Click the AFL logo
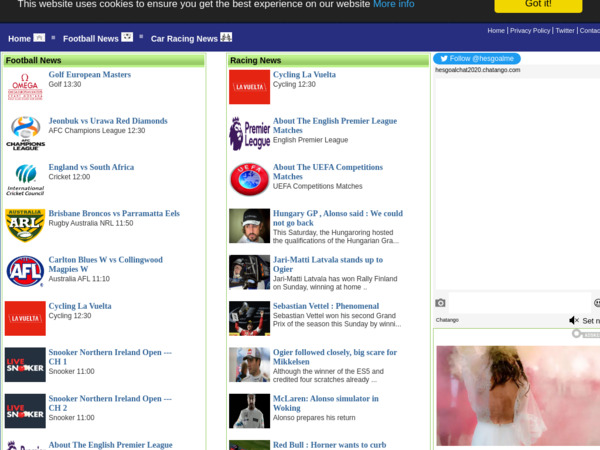 (x=25, y=272)
